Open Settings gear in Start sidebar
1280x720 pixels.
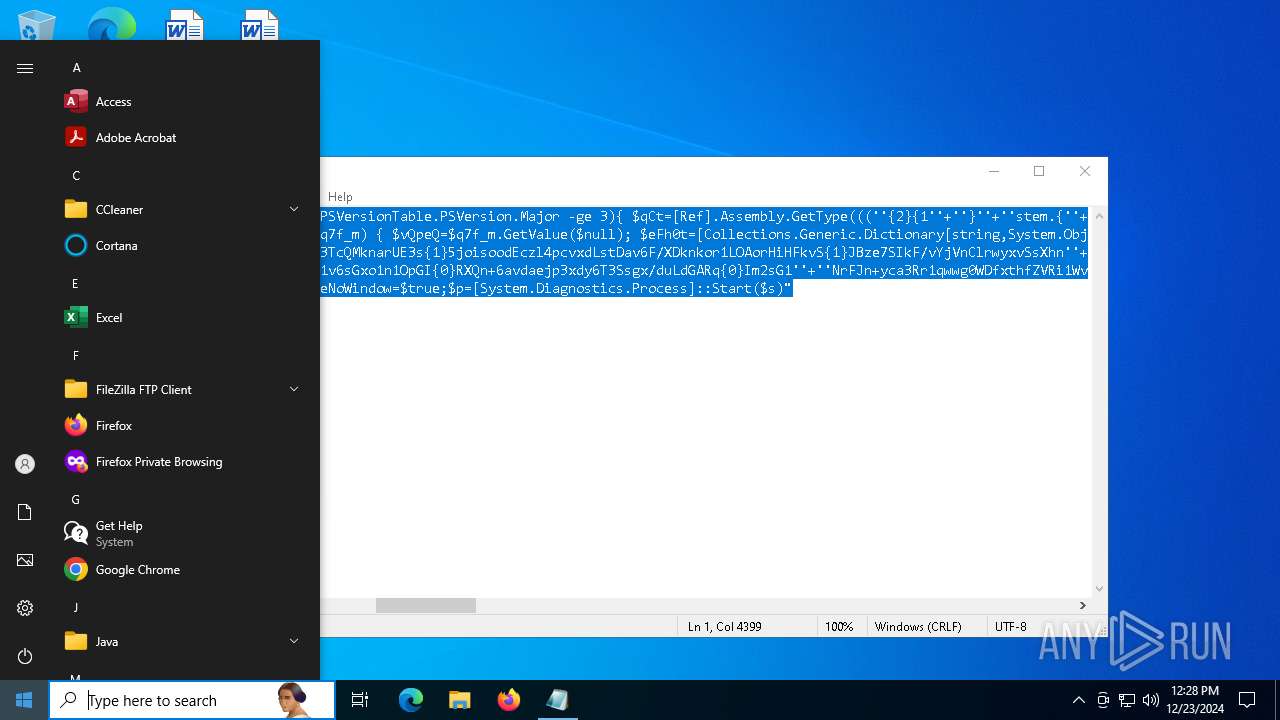(x=25, y=608)
